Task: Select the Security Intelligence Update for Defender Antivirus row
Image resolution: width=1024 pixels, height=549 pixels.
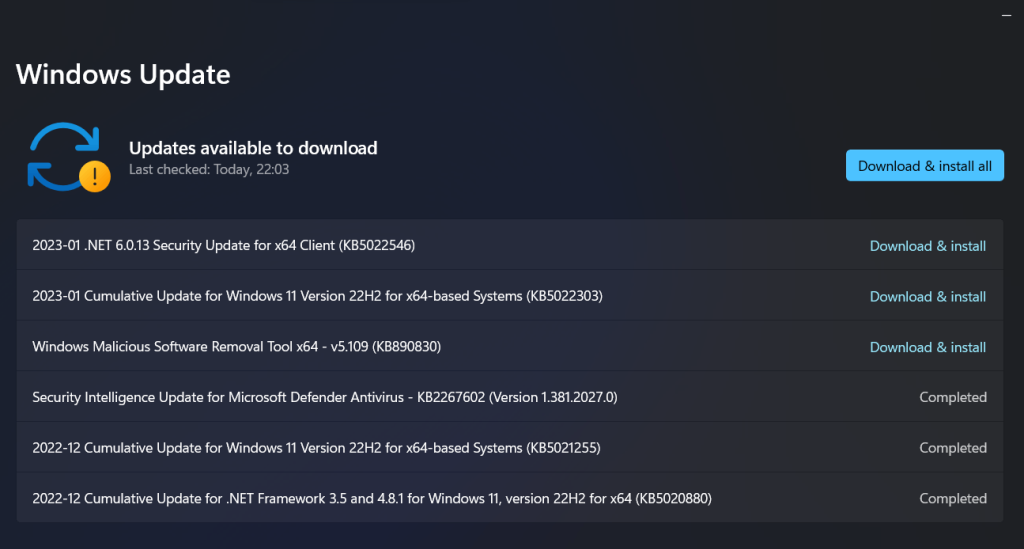Action: [x=509, y=397]
